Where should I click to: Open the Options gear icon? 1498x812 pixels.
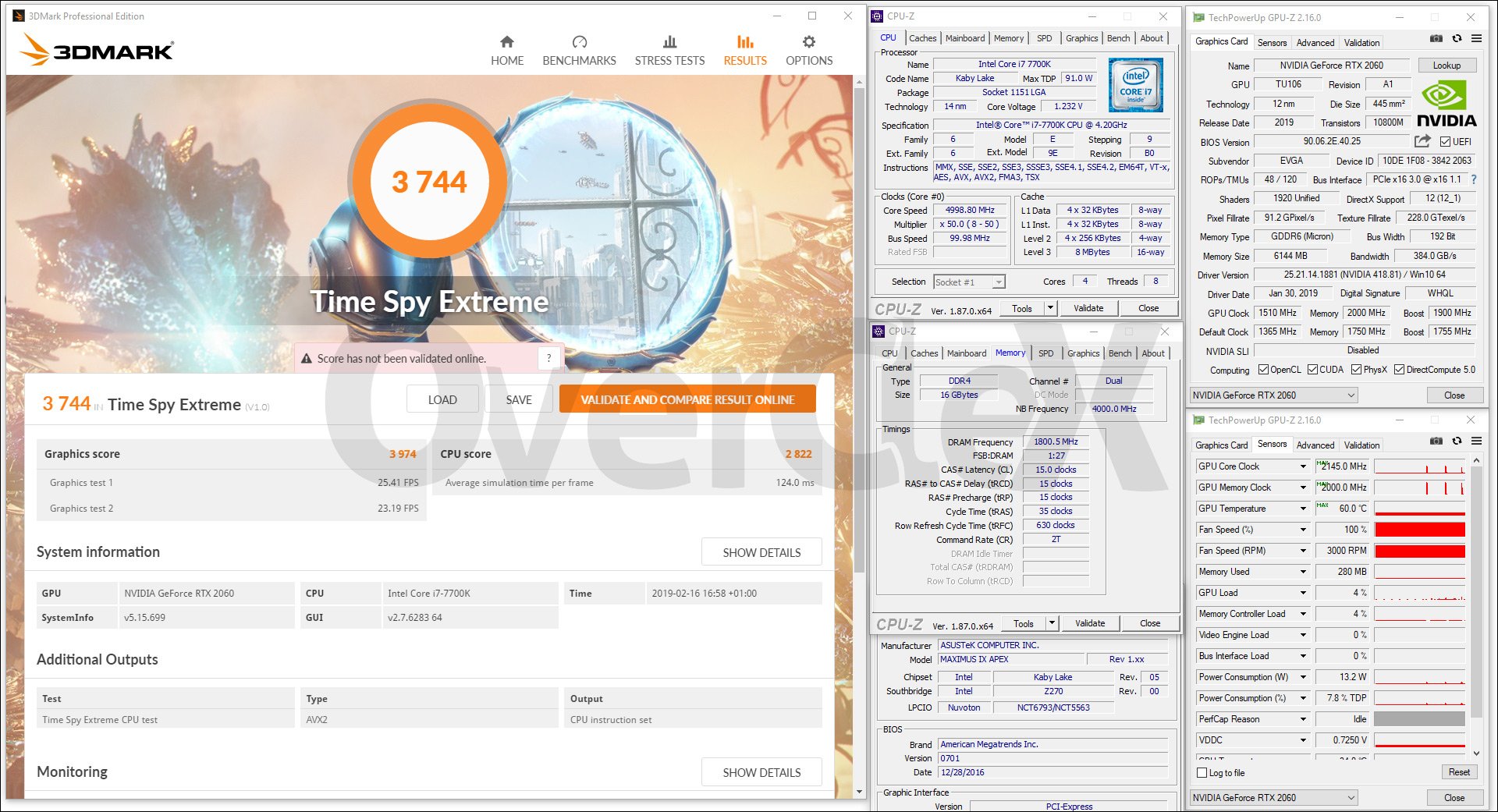tap(808, 42)
